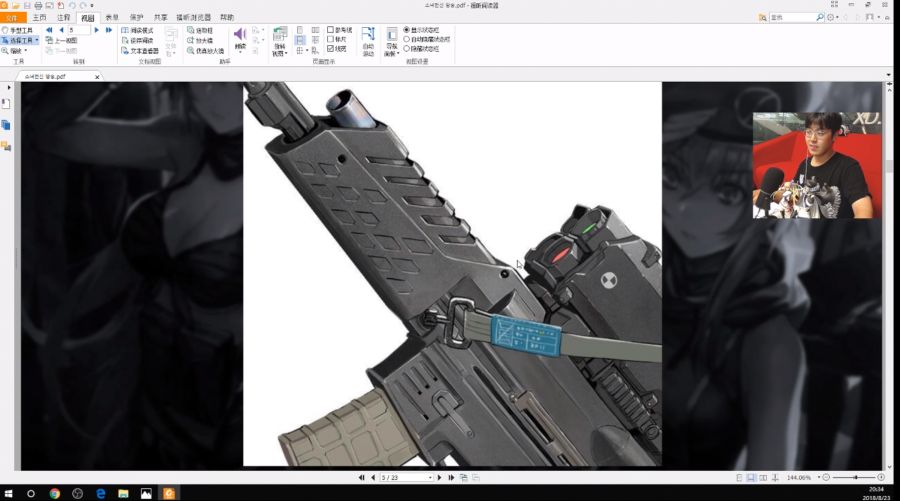Click the Print quick-access icon
Screen dimensions: 900x501
coord(38,5)
